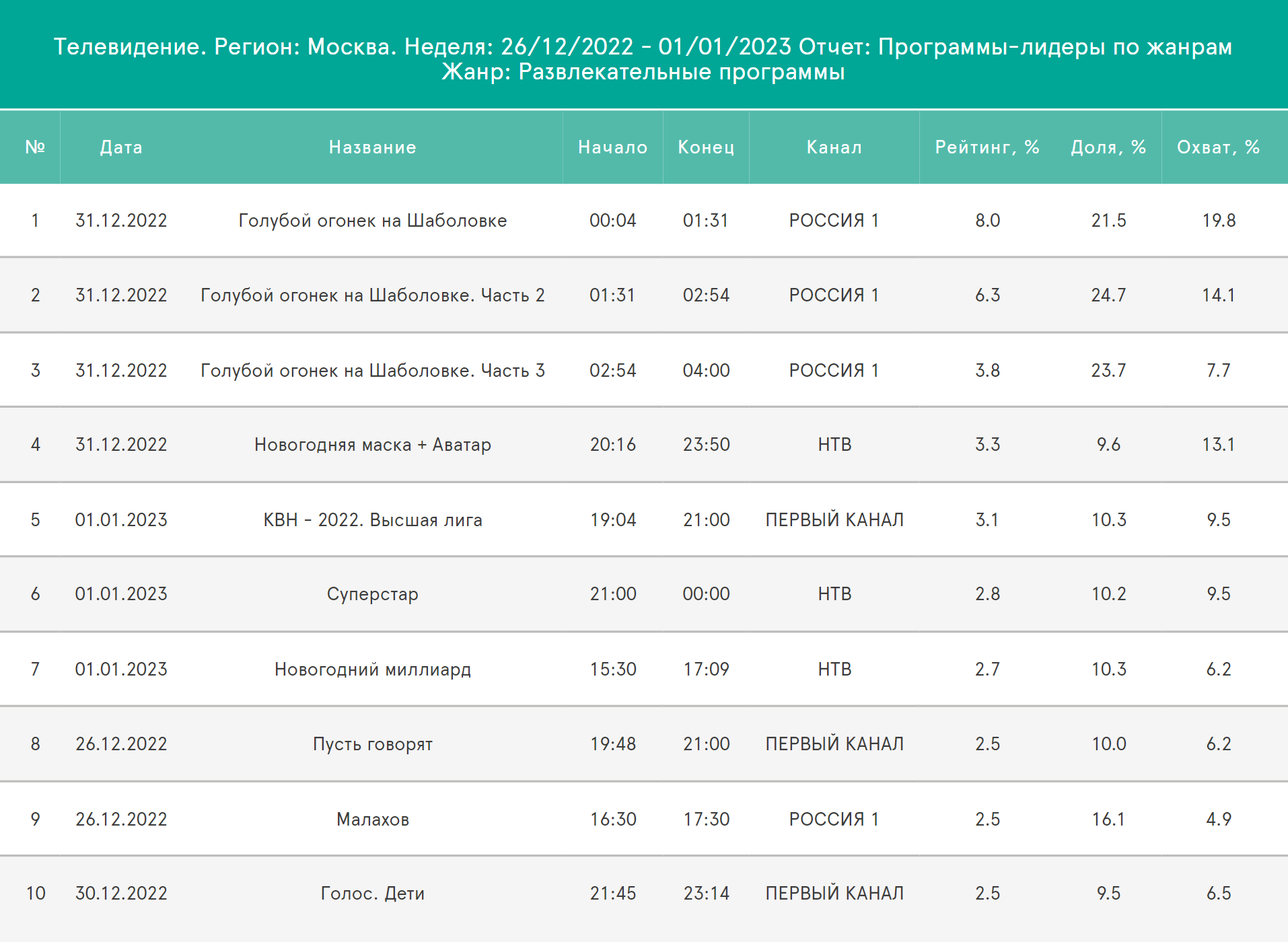Click reach value 4.9
The width and height of the screenshot is (1288, 942).
[x=1219, y=820]
